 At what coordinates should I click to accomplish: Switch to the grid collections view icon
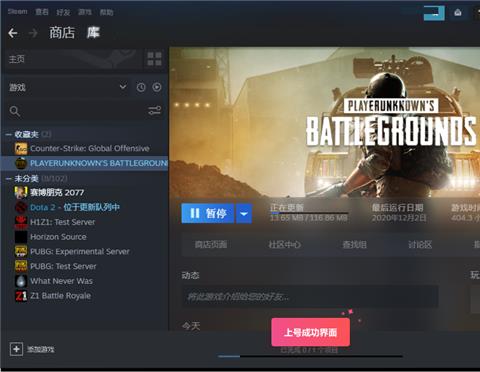coord(154,59)
